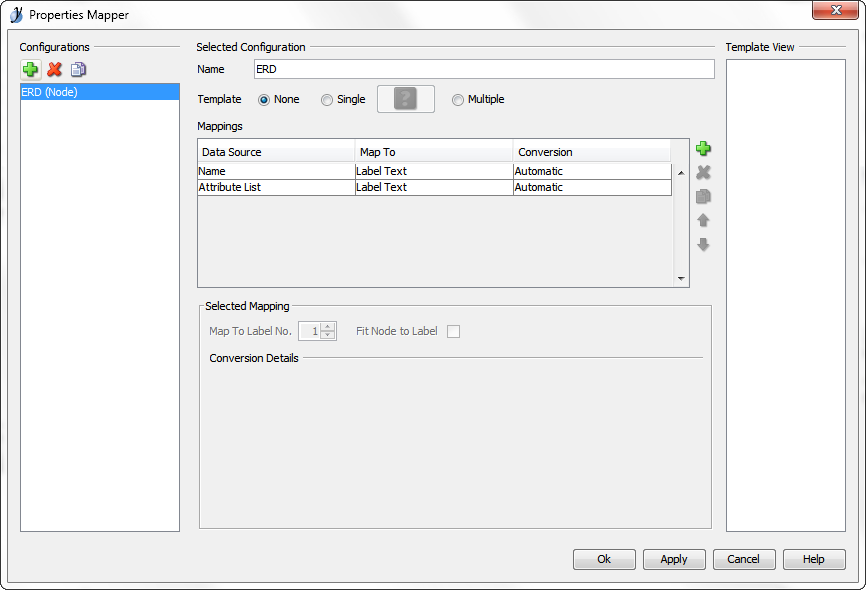Add a new configuration with green plus
The width and height of the screenshot is (866, 590).
pos(30,69)
